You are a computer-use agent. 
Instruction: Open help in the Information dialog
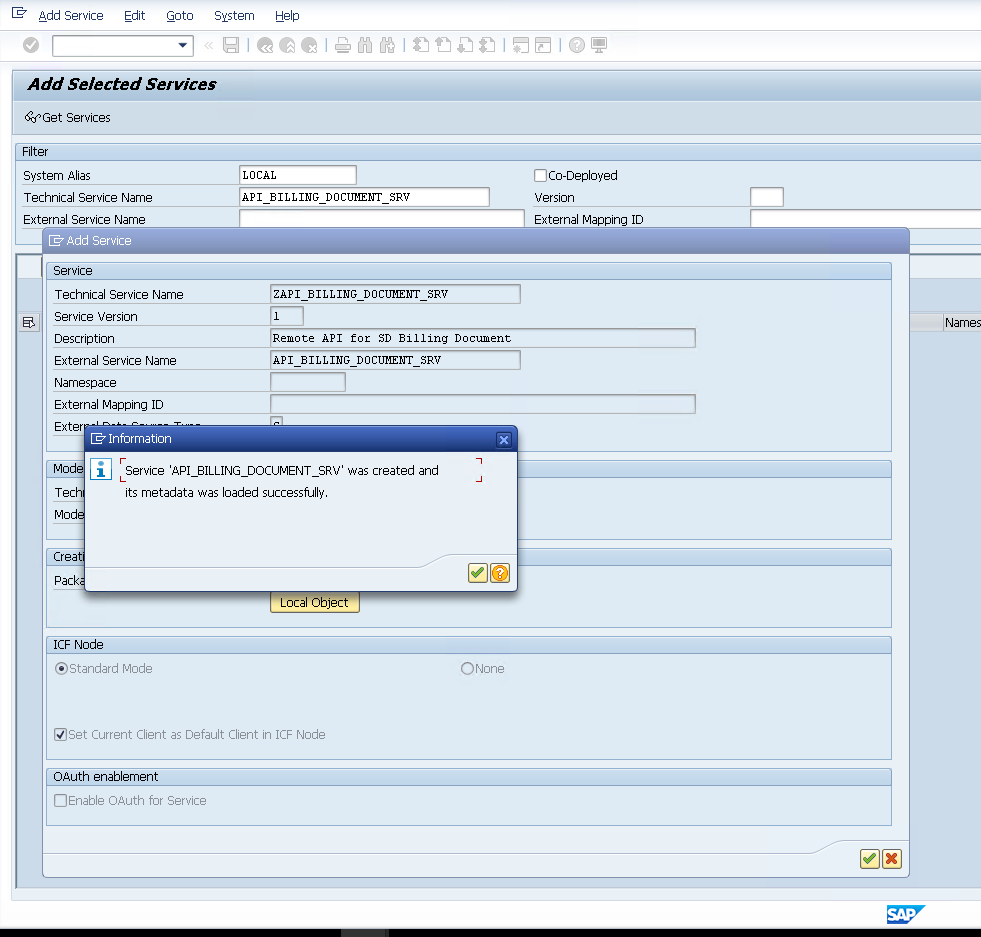pos(500,573)
